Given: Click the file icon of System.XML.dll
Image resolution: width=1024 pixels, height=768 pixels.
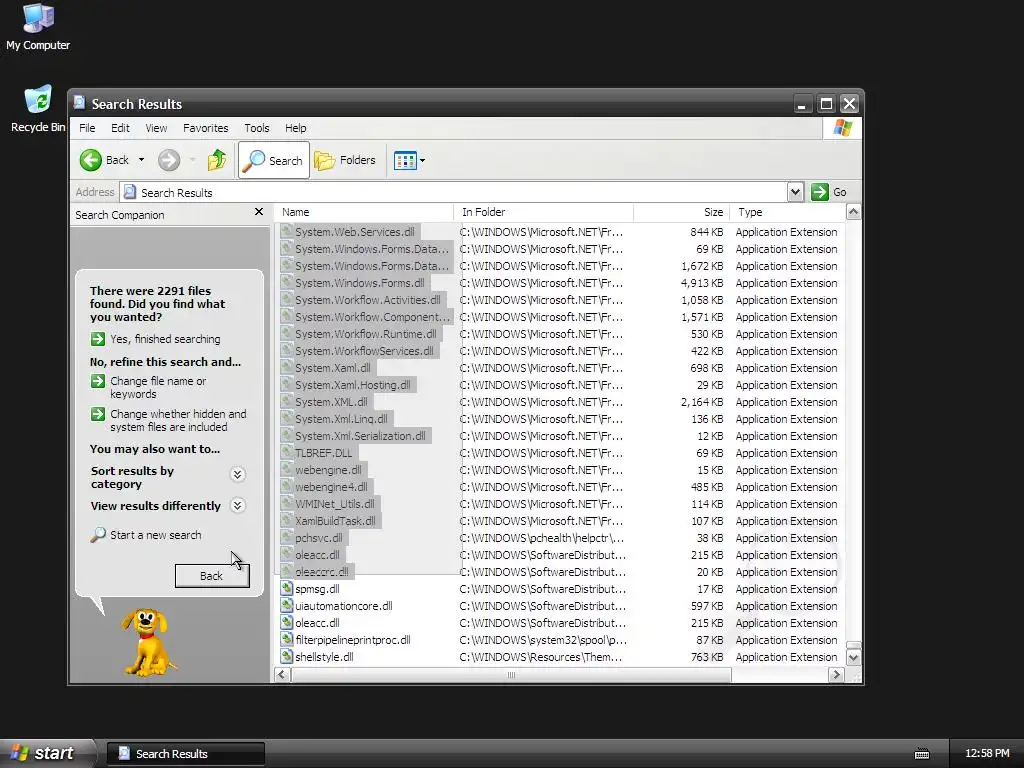Looking at the screenshot, I should point(286,402).
